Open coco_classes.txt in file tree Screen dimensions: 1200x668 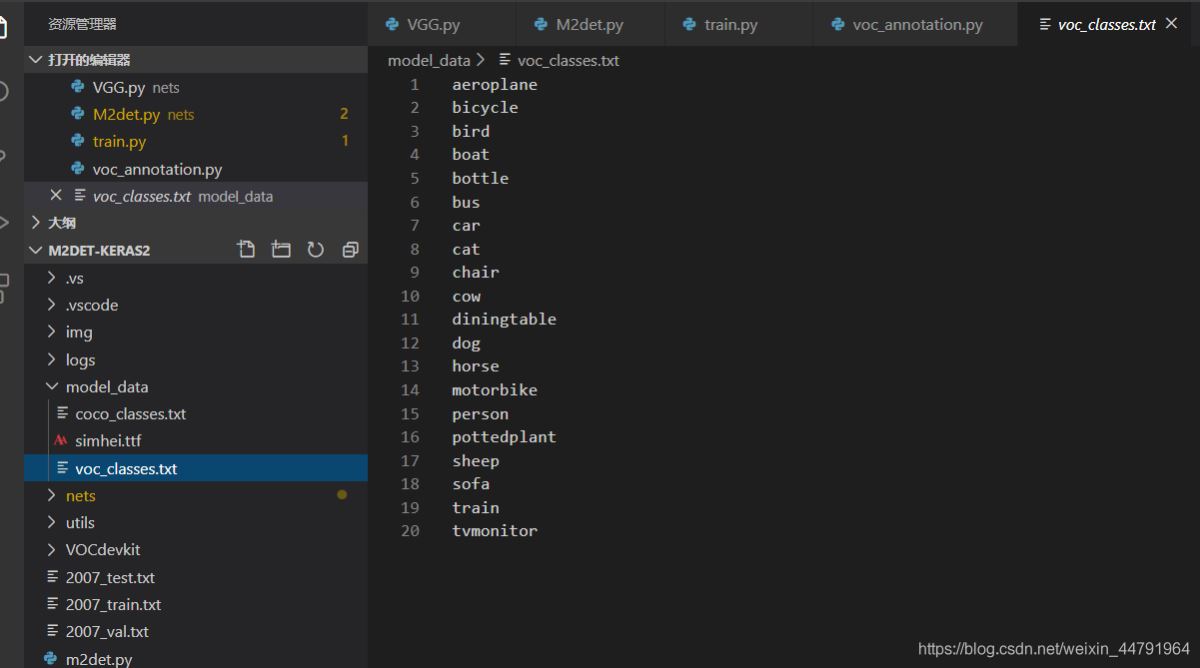point(130,414)
